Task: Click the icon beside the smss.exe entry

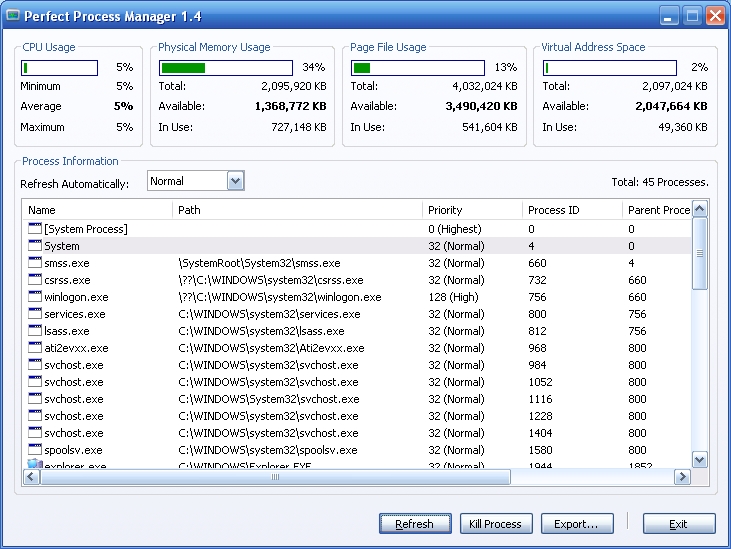Action: 35,262
